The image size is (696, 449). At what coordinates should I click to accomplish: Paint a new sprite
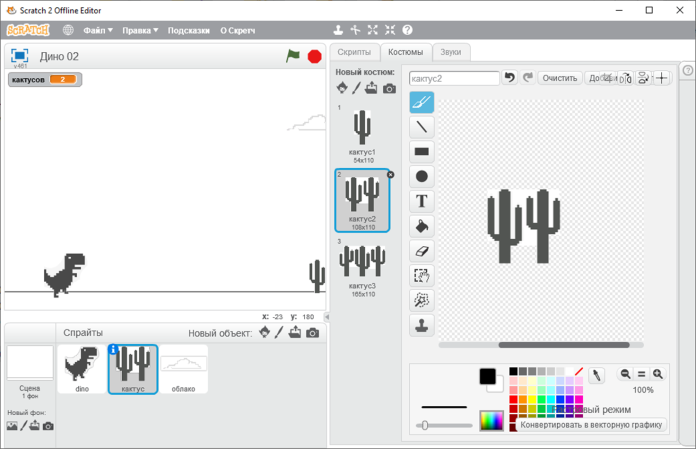pyautogui.click(x=279, y=332)
